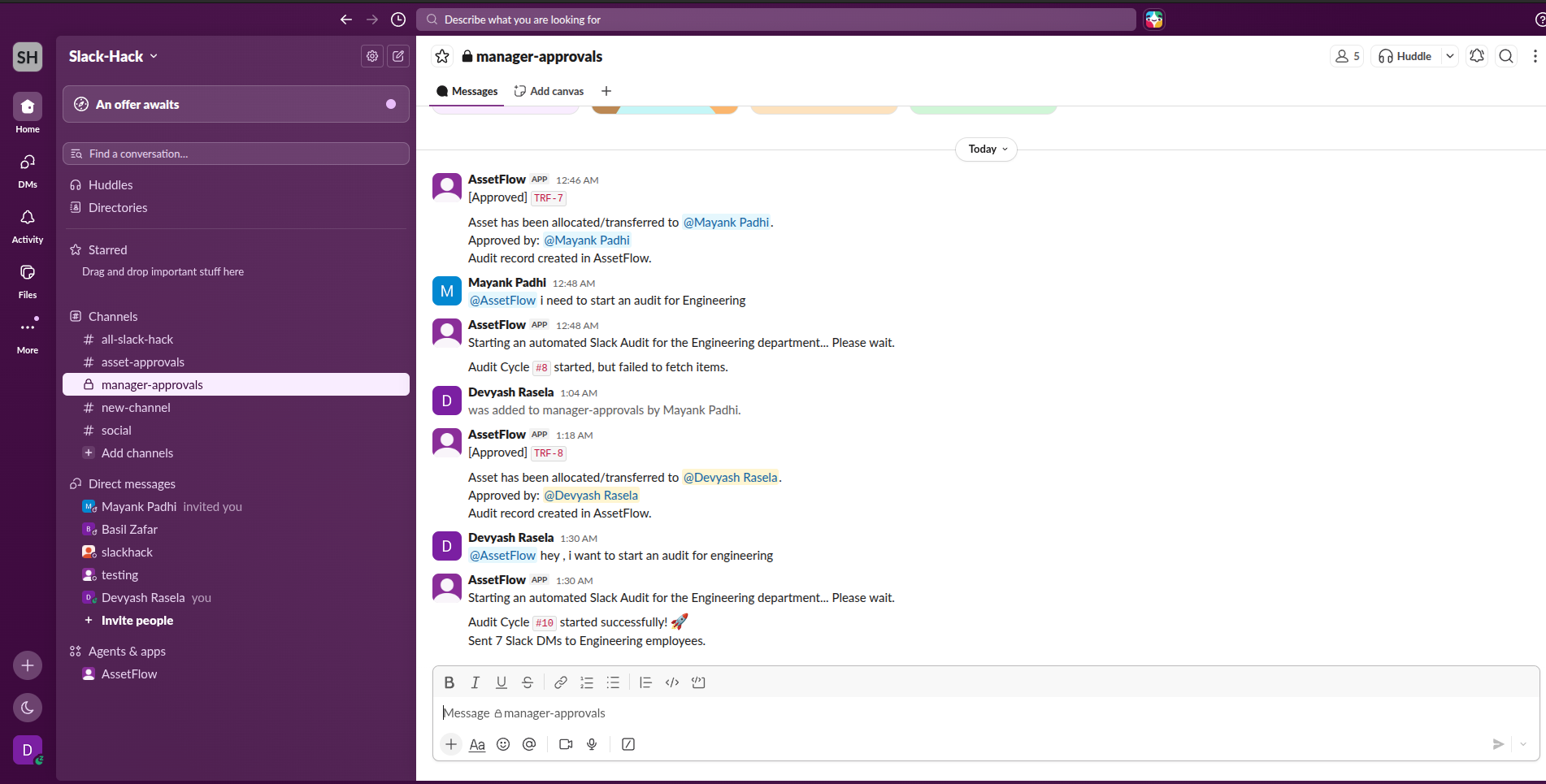This screenshot has width=1546, height=784.
Task: Insert a code block in the composer
Action: (698, 682)
